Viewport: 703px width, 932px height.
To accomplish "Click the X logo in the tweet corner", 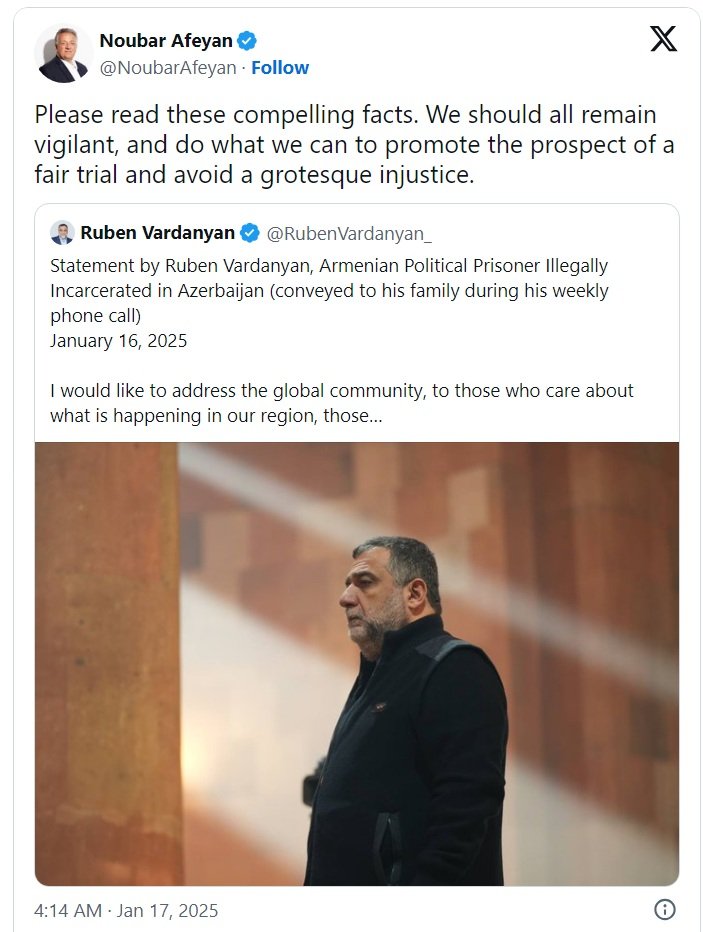I will 663,39.
